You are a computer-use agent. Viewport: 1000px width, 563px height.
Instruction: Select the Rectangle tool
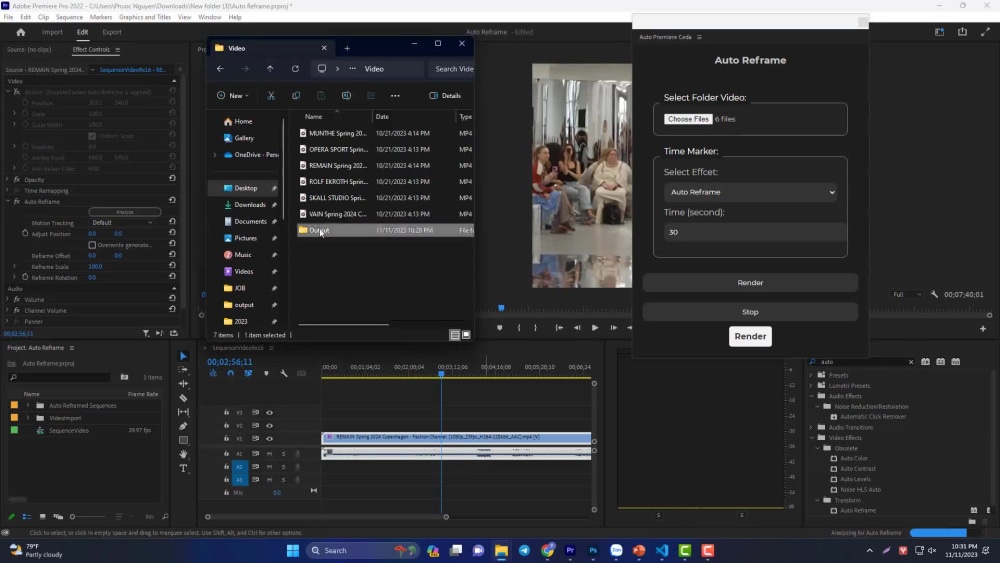[x=184, y=440]
